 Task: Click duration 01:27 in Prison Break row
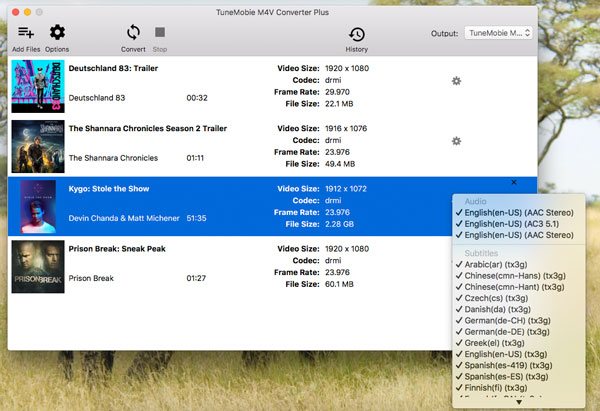pyautogui.click(x=196, y=278)
